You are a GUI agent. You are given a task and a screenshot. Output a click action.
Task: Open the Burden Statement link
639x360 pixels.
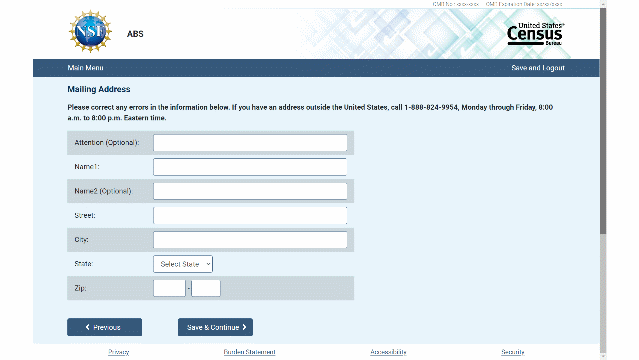pyautogui.click(x=249, y=352)
